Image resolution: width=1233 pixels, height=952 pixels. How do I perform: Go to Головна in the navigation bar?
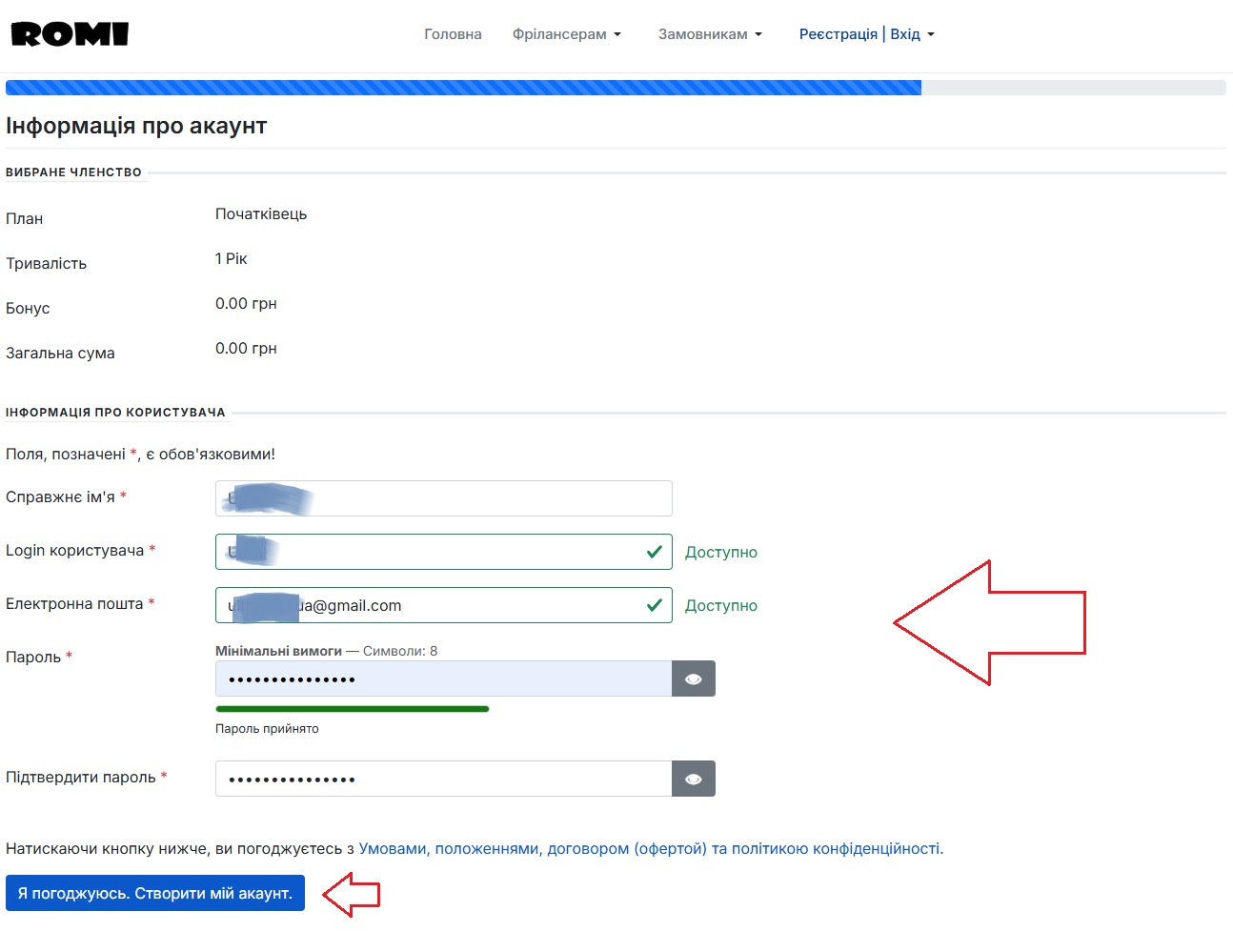coord(453,34)
